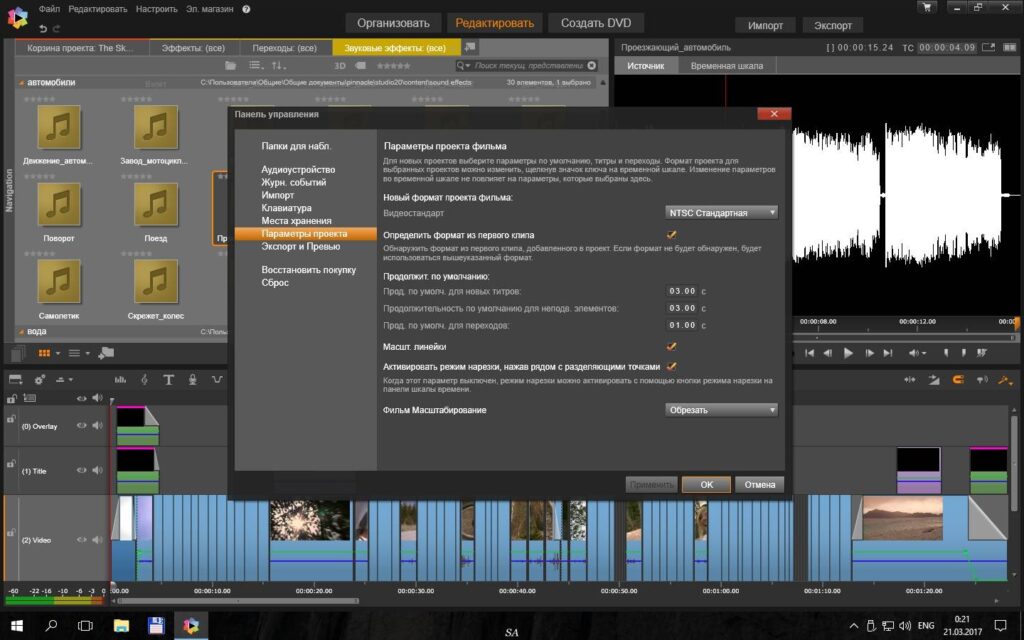Viewport: 1024px width, 640px height.
Task: Collapse the автомобили category
Action: pyautogui.click(x=21, y=83)
